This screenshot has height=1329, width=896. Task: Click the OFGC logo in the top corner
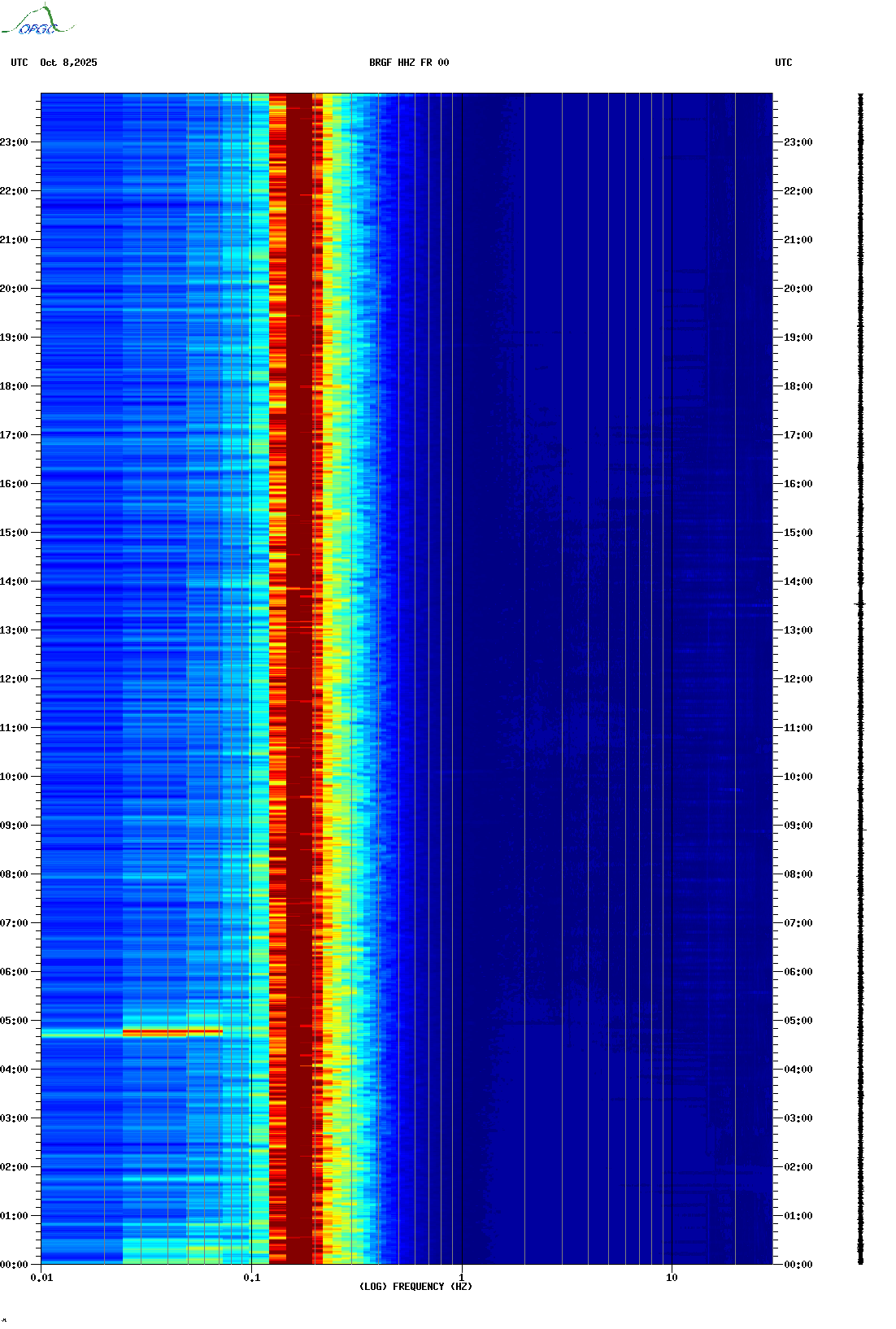tap(37, 20)
